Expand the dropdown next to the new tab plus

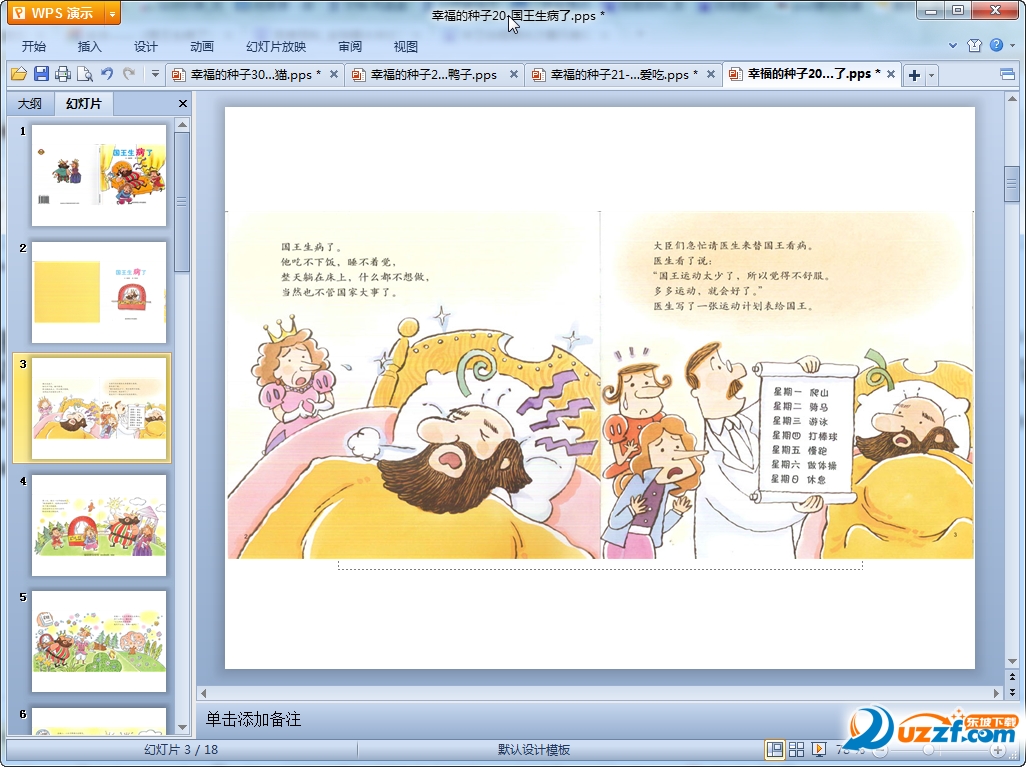[x=932, y=75]
